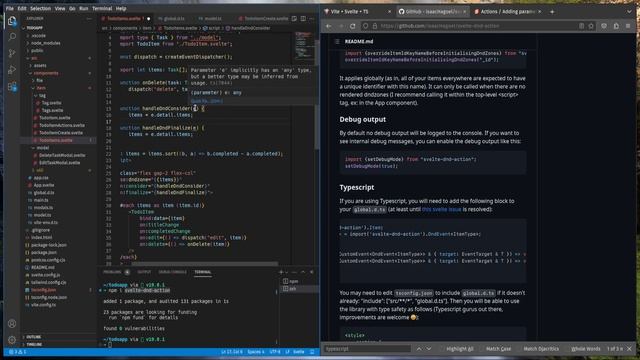Click the Spaces indentation setting in the status bar

click(x=256, y=352)
